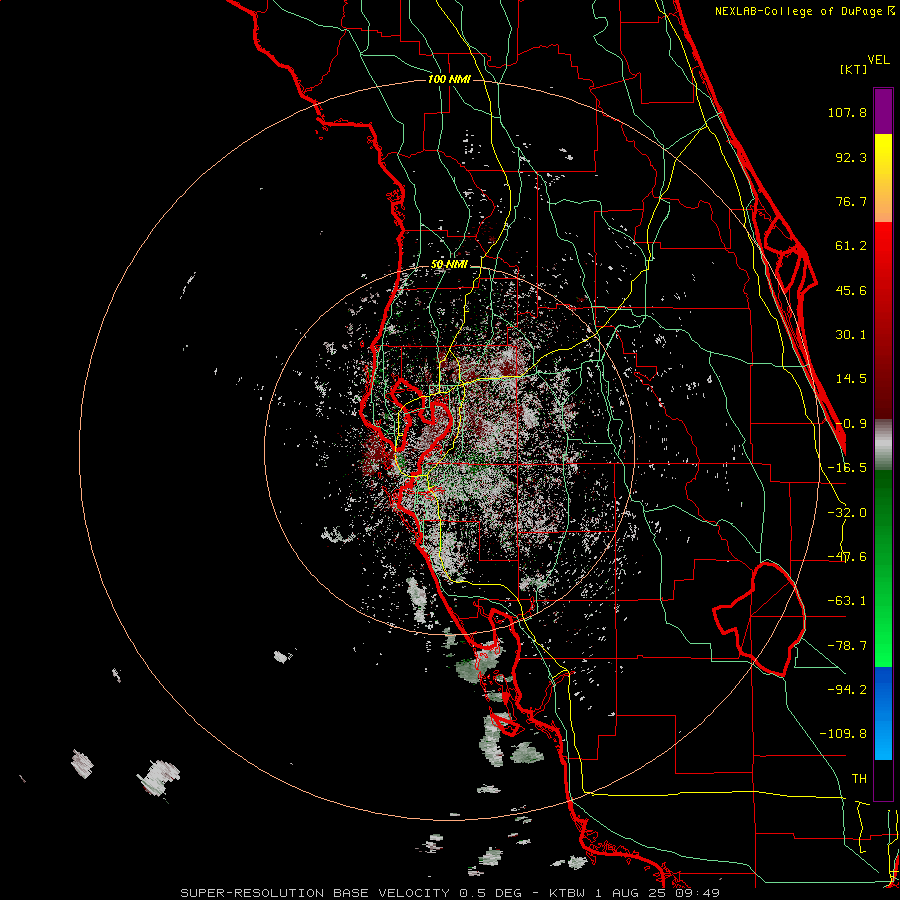Click the VEL legend title

click(x=878, y=60)
